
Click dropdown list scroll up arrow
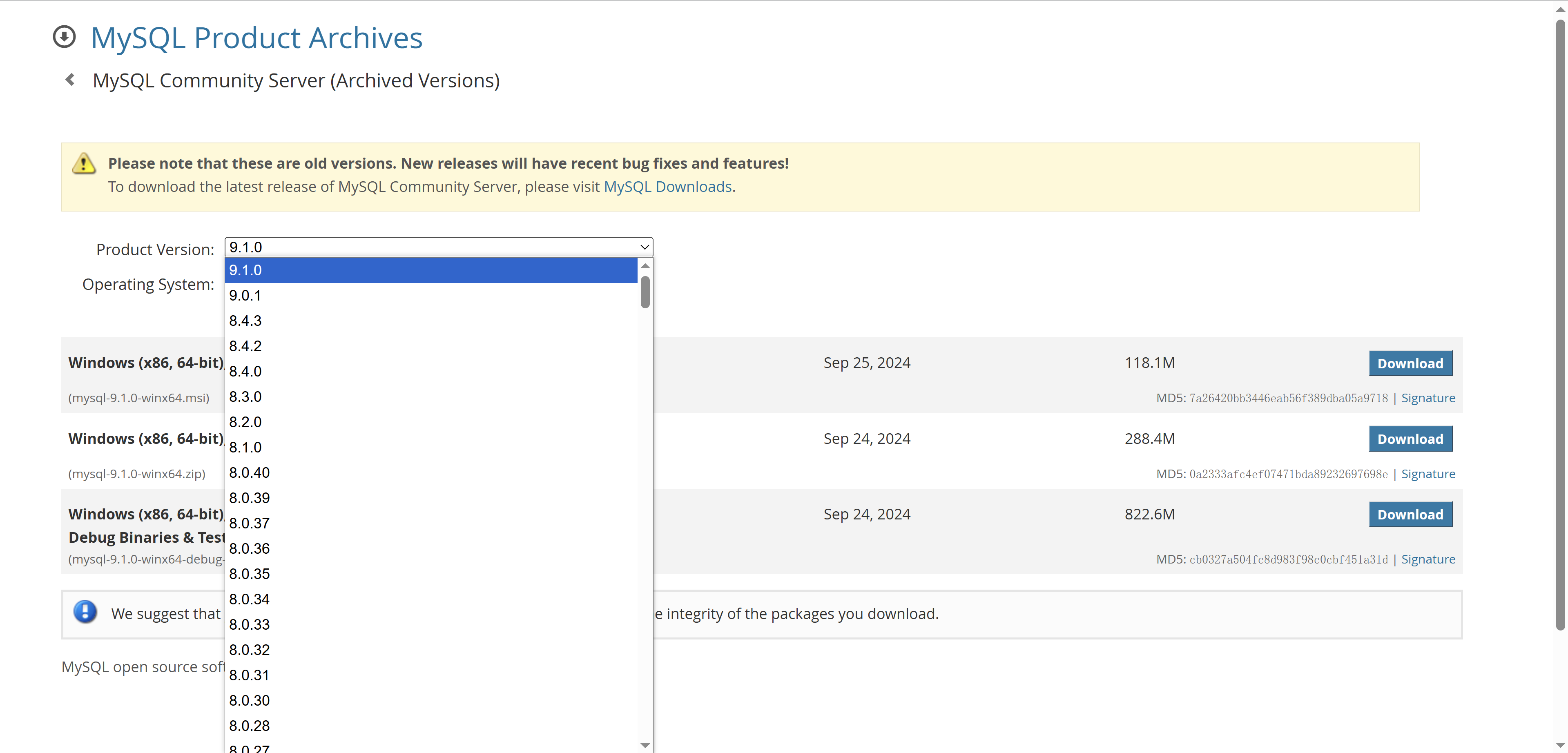(645, 266)
